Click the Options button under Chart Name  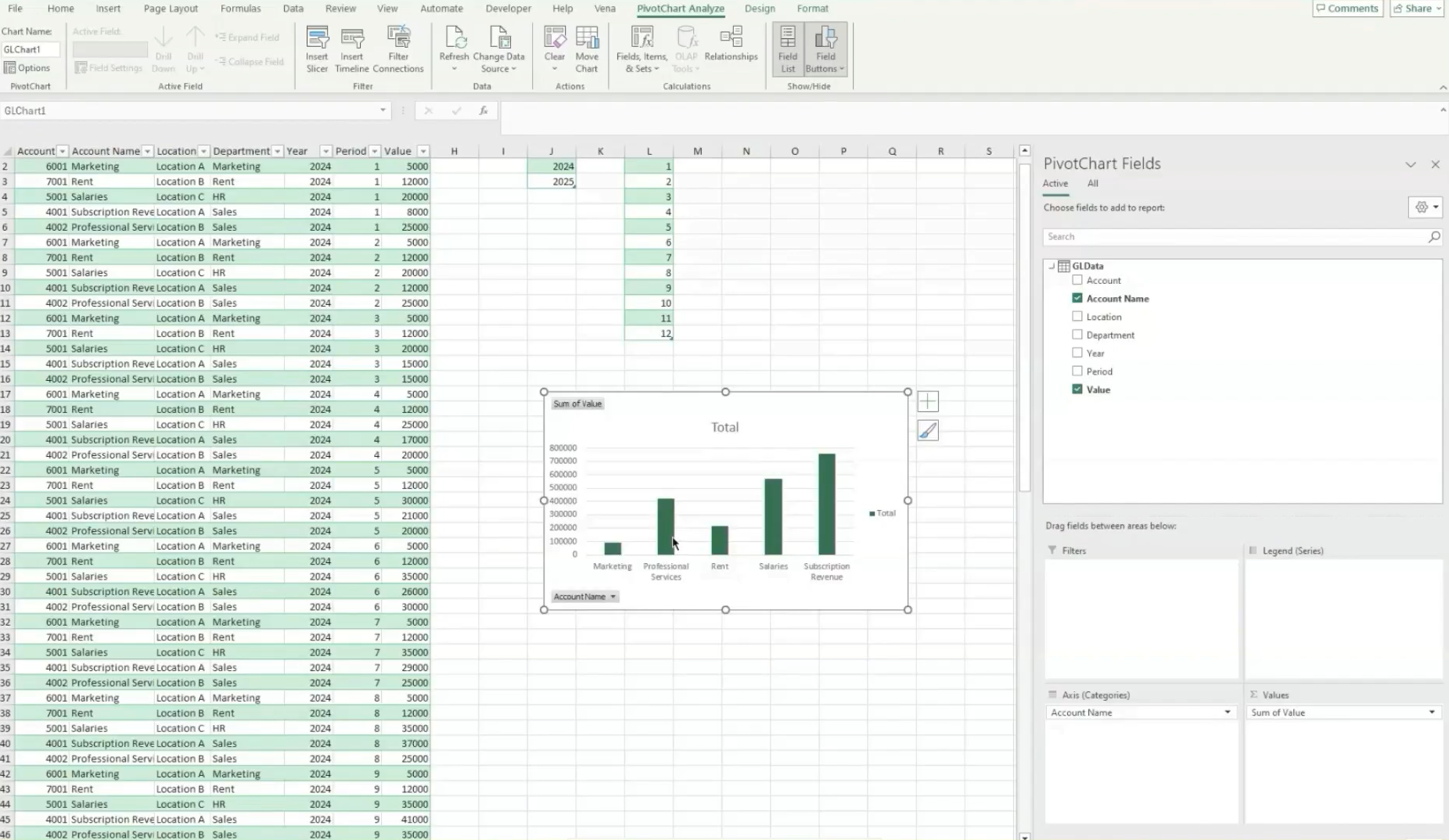pyautogui.click(x=27, y=67)
